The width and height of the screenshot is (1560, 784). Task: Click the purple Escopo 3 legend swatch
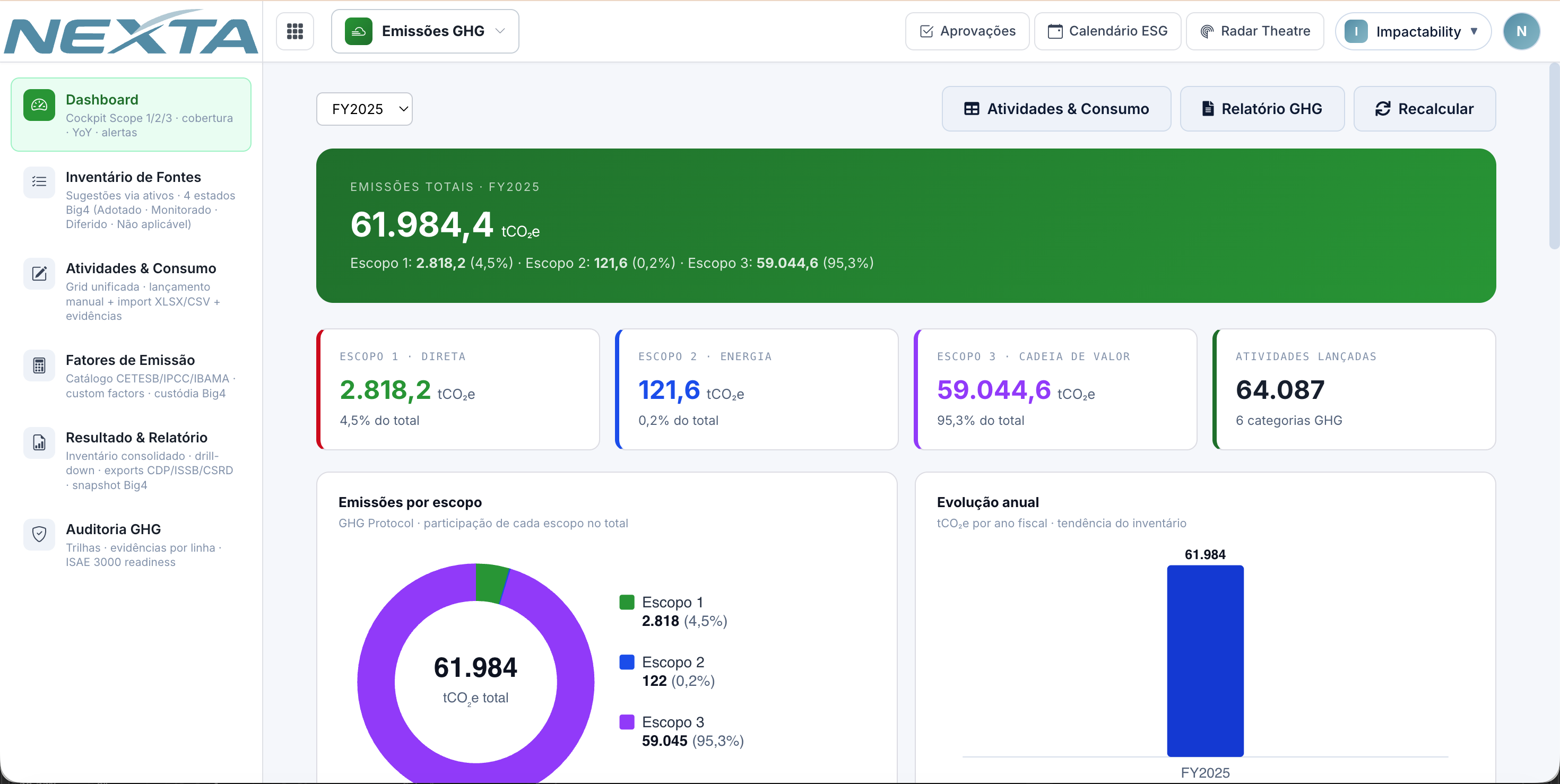(627, 721)
